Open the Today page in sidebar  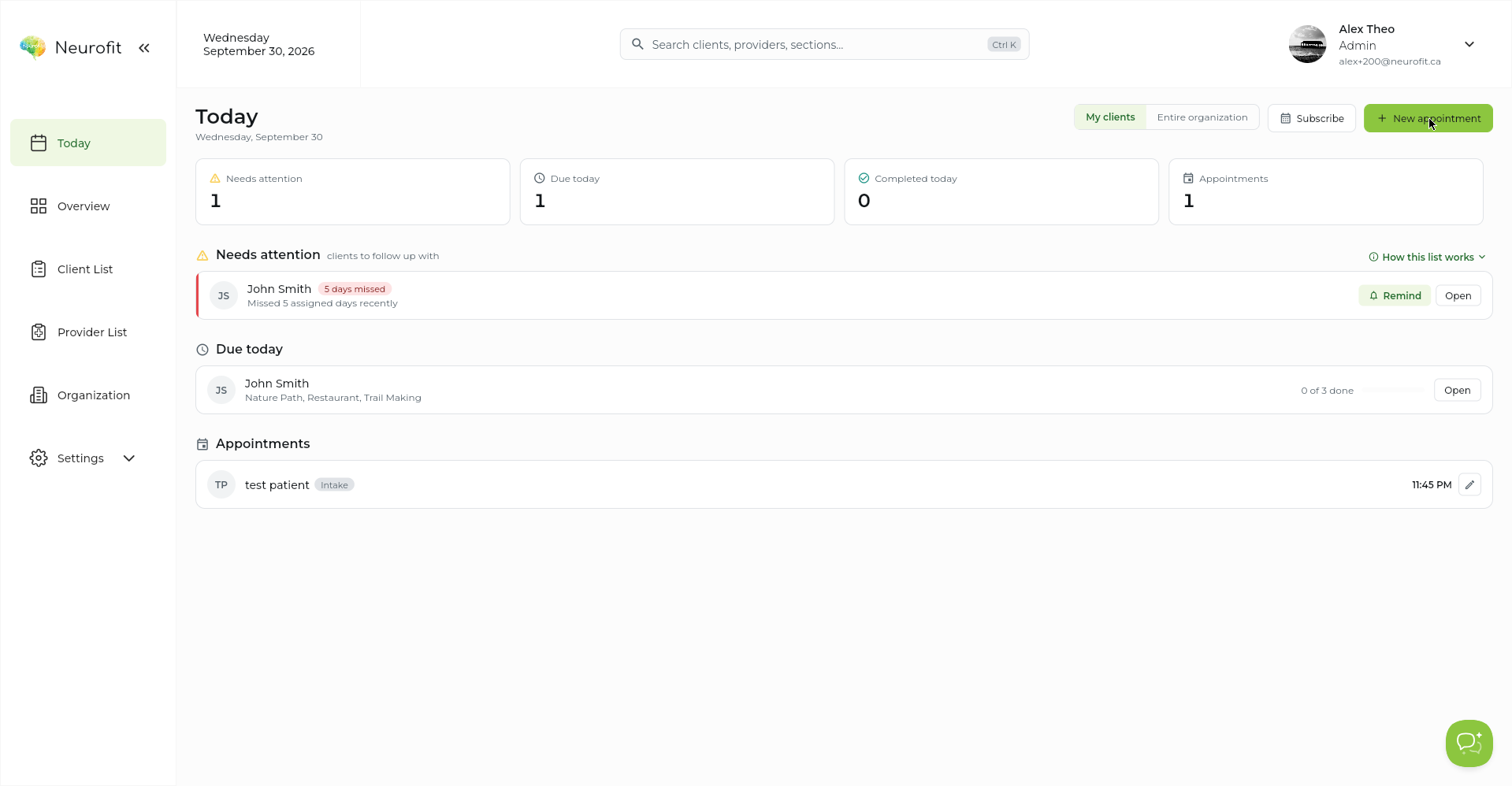coord(88,143)
